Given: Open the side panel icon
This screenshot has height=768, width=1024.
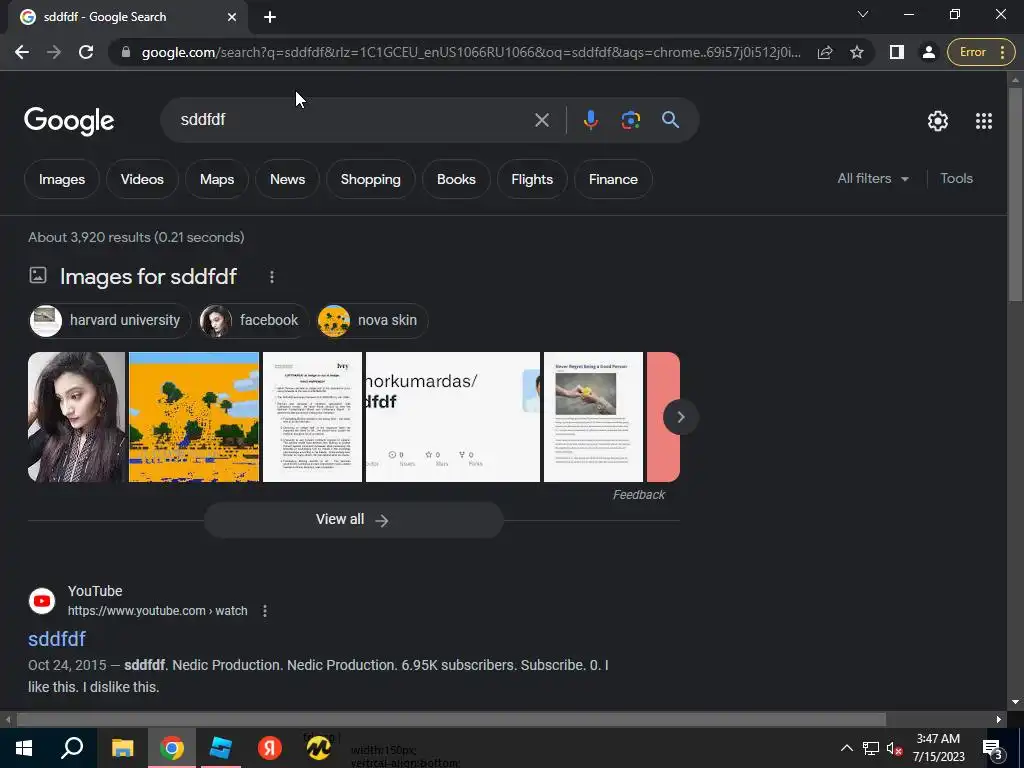Looking at the screenshot, I should tap(897, 52).
